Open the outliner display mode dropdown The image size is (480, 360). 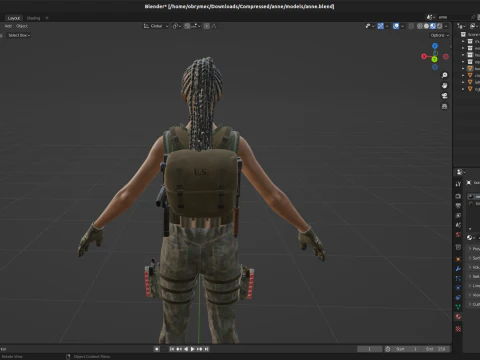(473, 26)
